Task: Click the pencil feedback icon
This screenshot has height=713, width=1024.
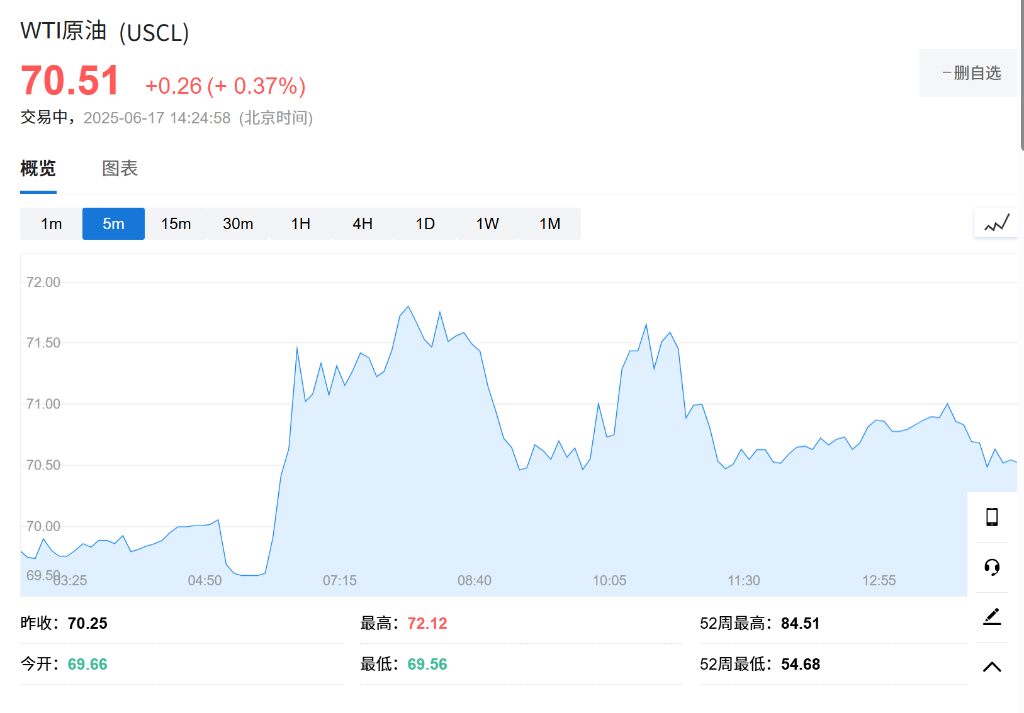Action: tap(992, 617)
